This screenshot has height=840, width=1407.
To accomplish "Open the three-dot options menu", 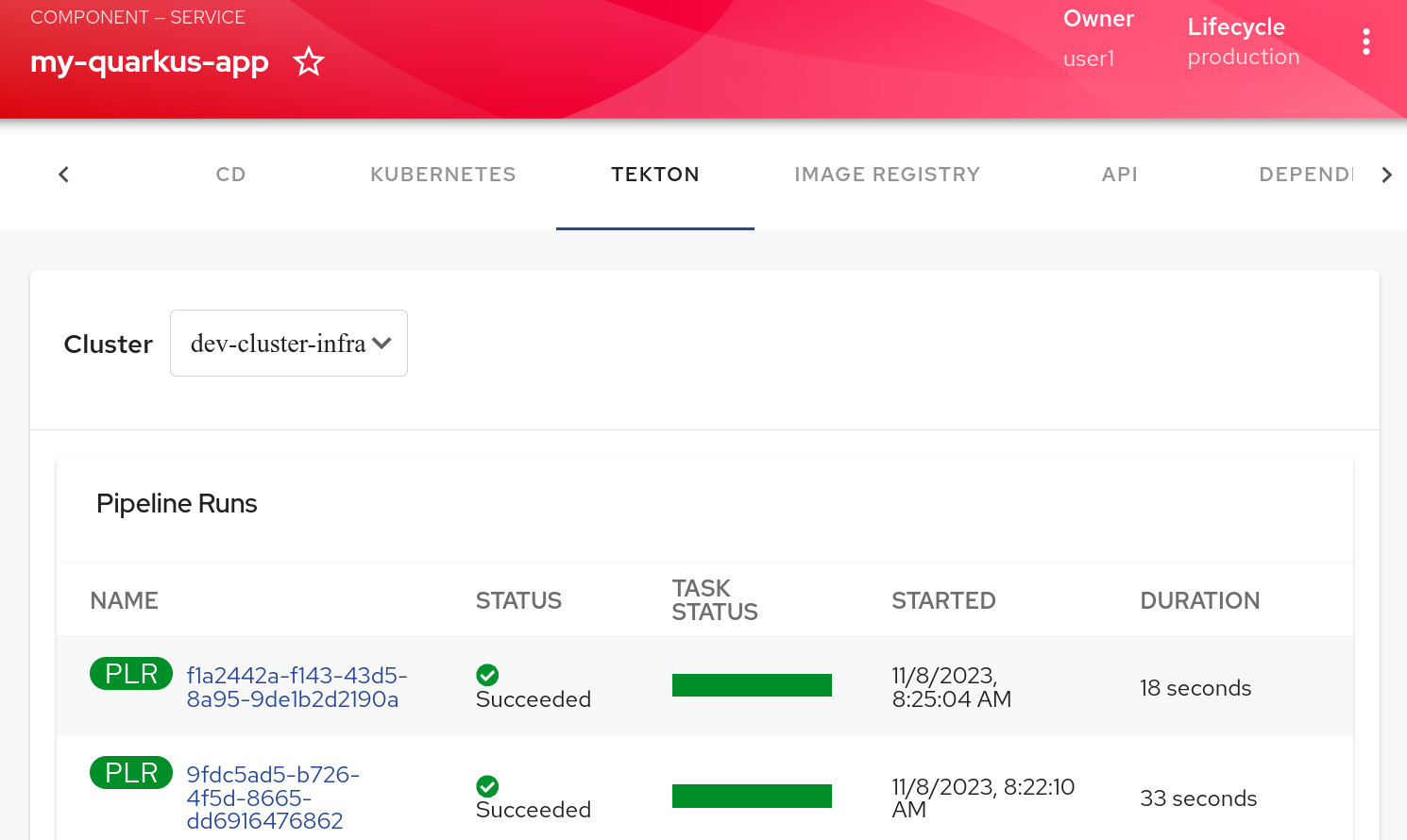I will 1365,42.
